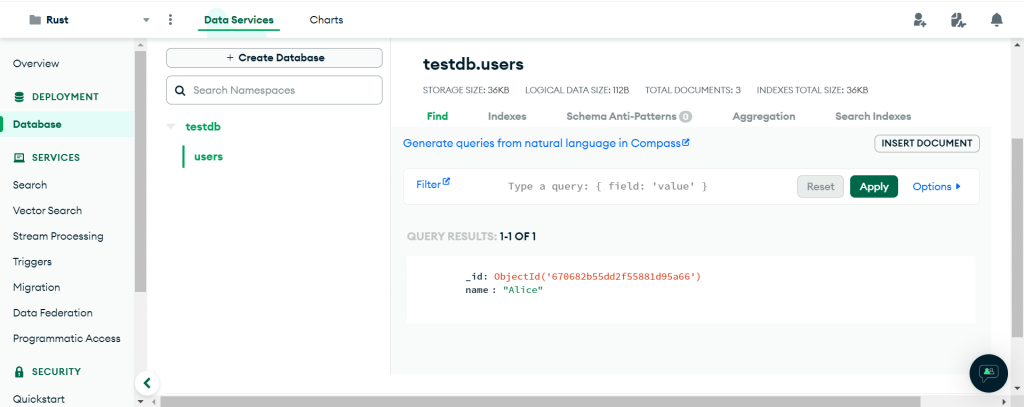Expand the Rust project dropdown arrow

[146, 20]
